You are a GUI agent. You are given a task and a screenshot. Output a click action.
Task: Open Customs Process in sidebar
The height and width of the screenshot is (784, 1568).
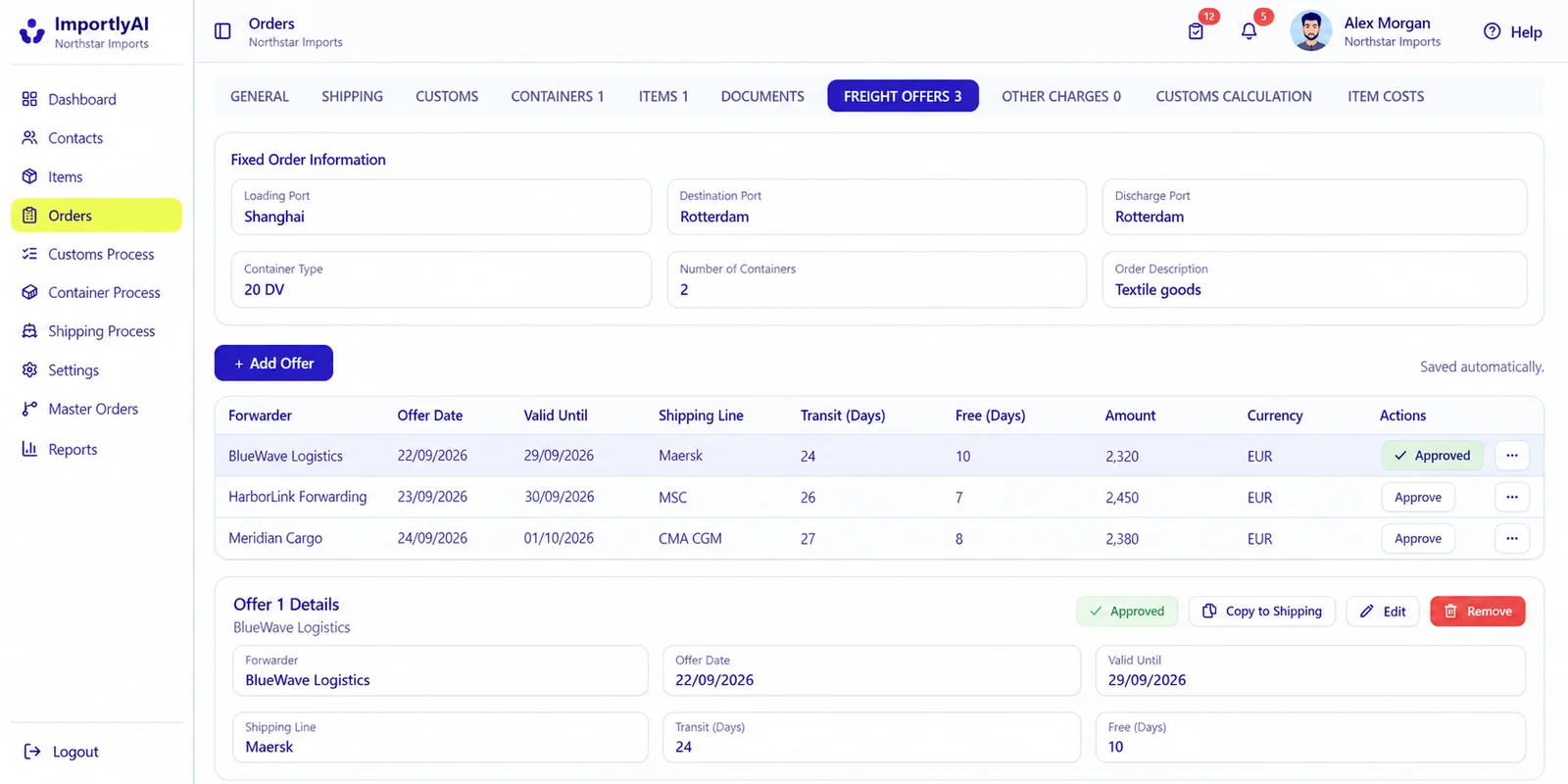coord(96,254)
